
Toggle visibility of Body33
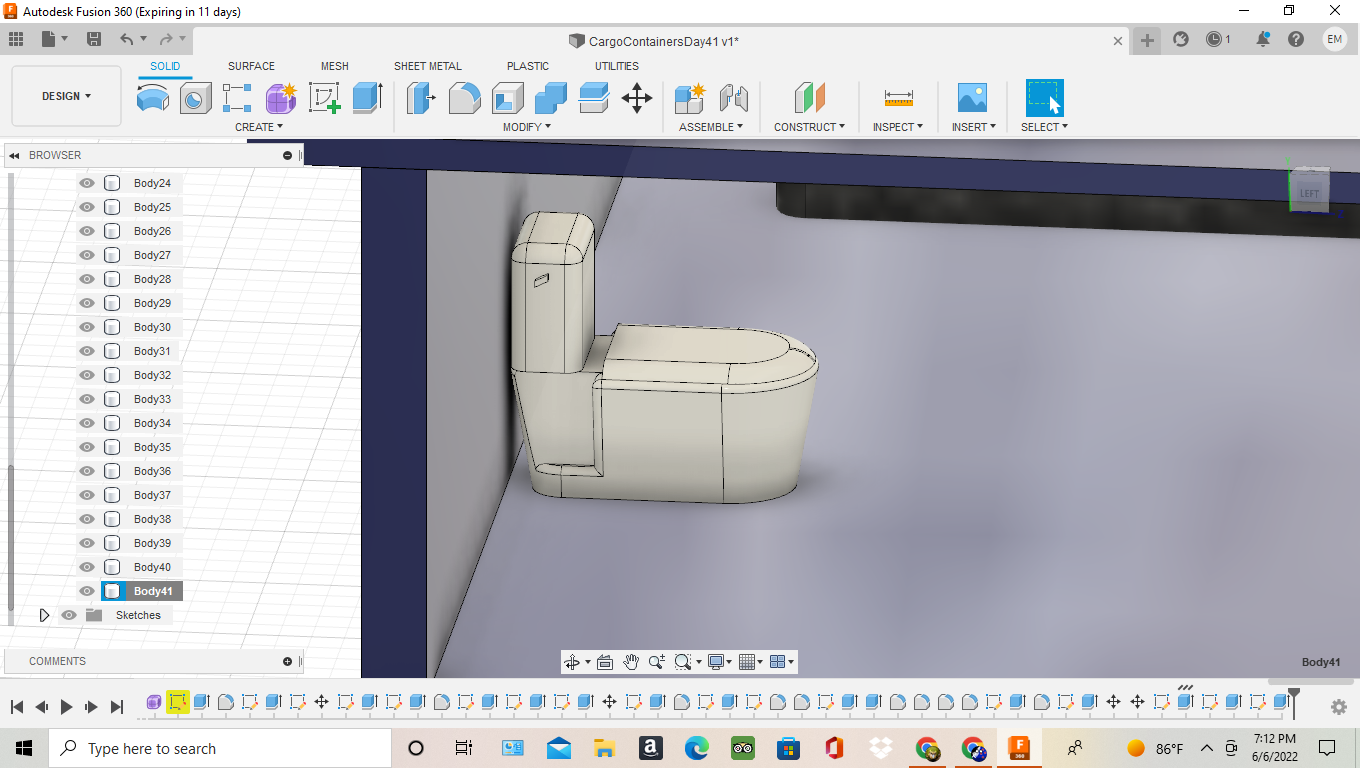87,399
